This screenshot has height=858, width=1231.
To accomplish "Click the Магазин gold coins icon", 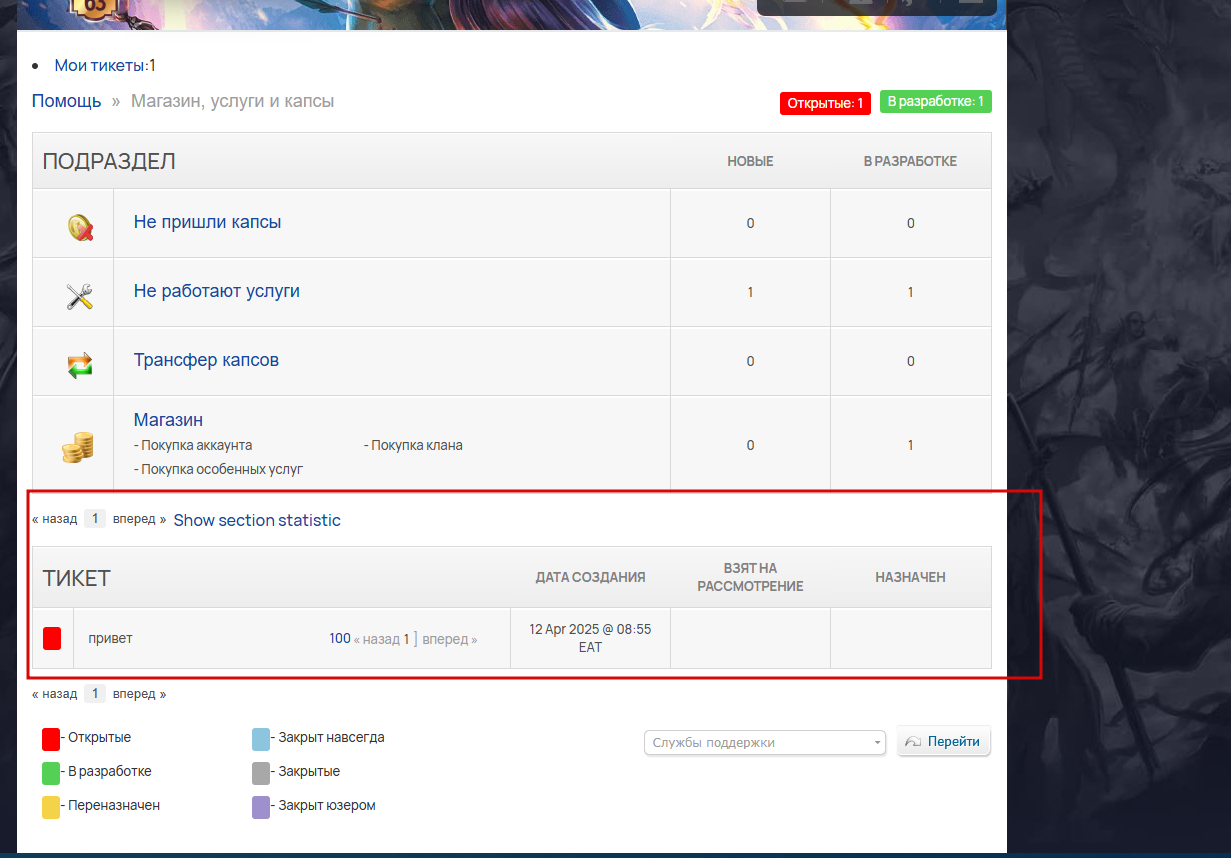I will 77,447.
